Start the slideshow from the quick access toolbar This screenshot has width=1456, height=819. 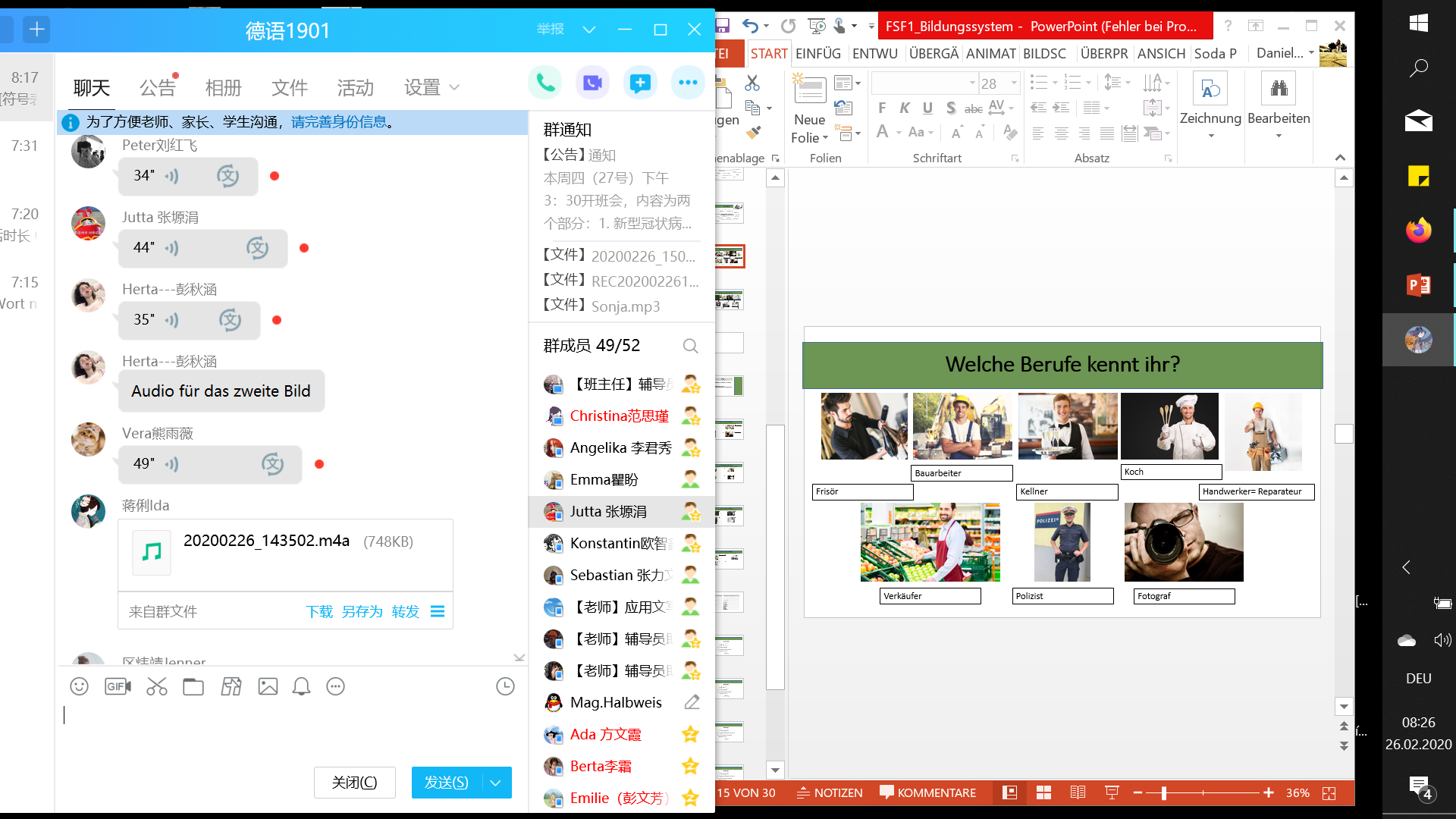click(x=817, y=26)
